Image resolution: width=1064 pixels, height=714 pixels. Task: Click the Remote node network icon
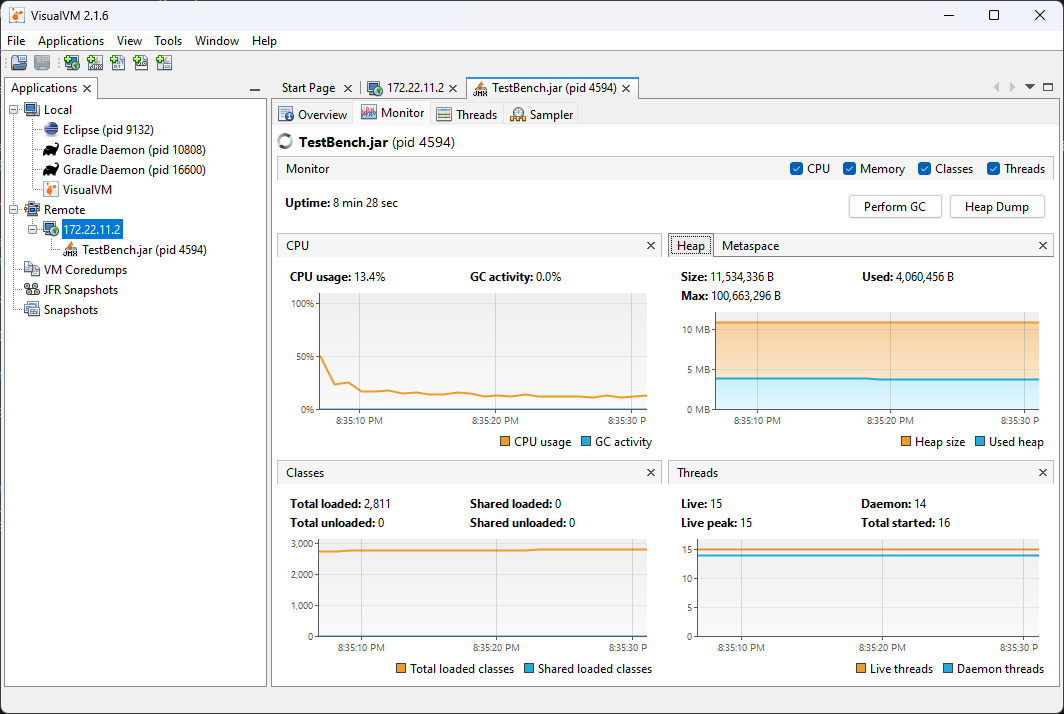[x=32, y=209]
